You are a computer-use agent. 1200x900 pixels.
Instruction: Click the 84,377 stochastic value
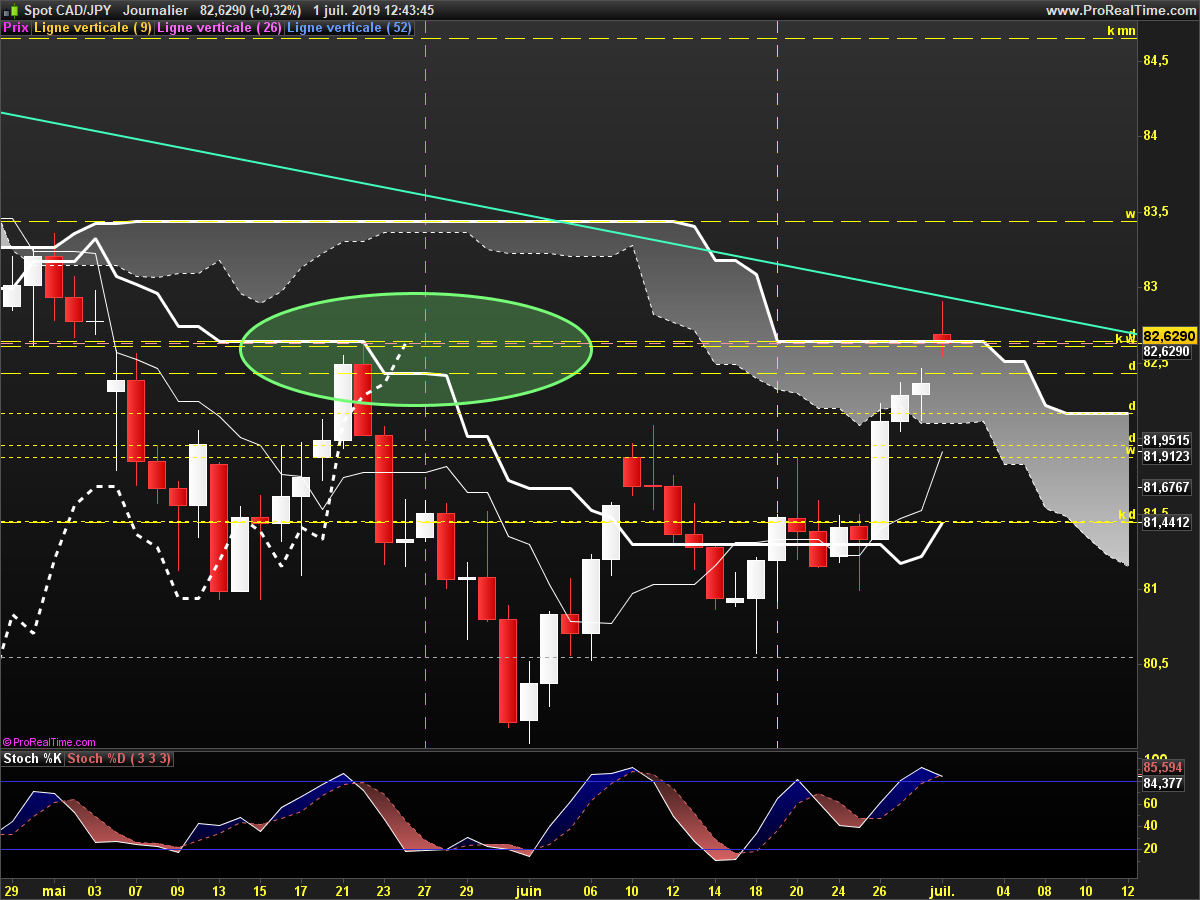tap(1162, 783)
